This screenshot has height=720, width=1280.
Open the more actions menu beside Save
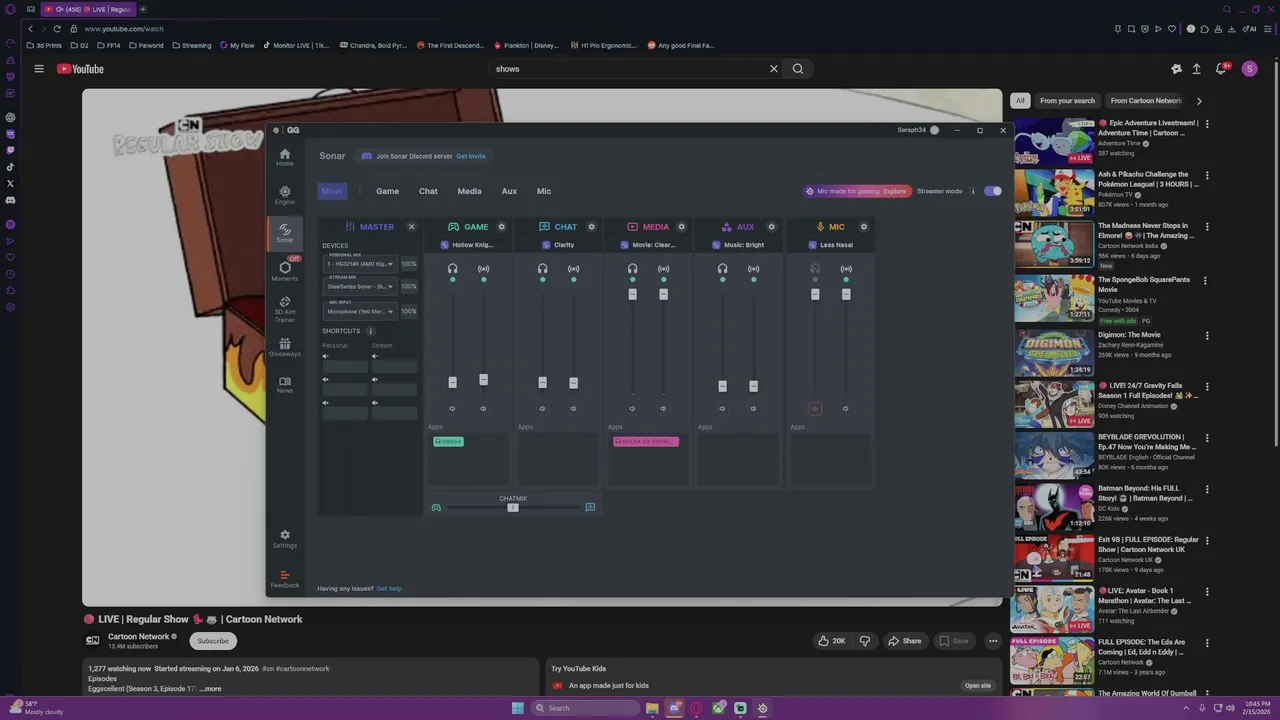click(x=993, y=641)
